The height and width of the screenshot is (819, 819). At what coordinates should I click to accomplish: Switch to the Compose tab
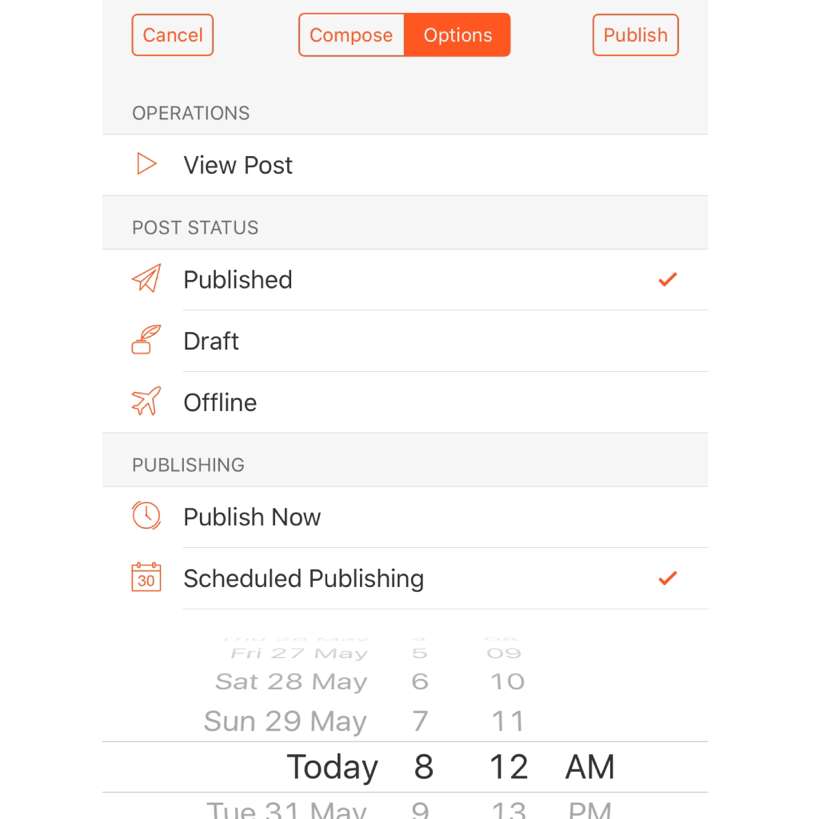352,35
